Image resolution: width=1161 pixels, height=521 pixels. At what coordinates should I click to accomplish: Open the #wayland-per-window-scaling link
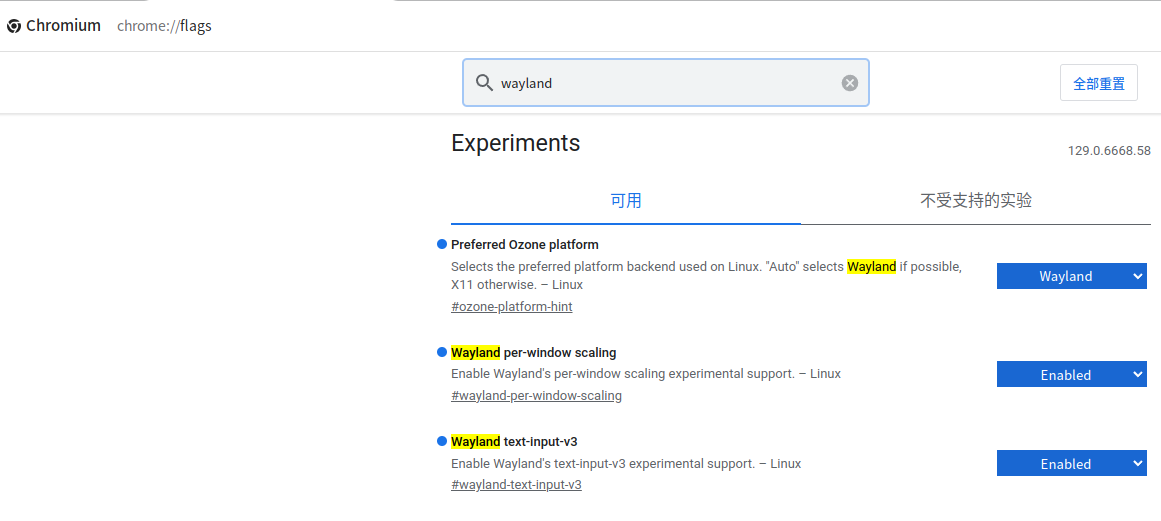click(x=536, y=395)
